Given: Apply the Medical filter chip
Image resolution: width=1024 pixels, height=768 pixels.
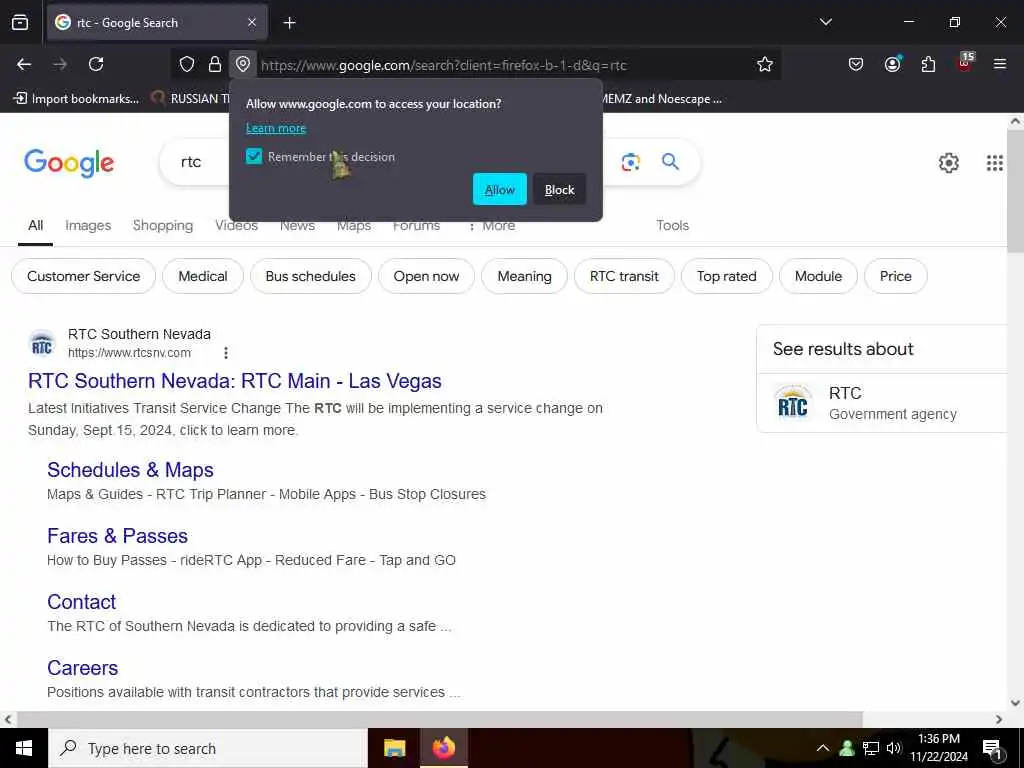Looking at the screenshot, I should (203, 276).
